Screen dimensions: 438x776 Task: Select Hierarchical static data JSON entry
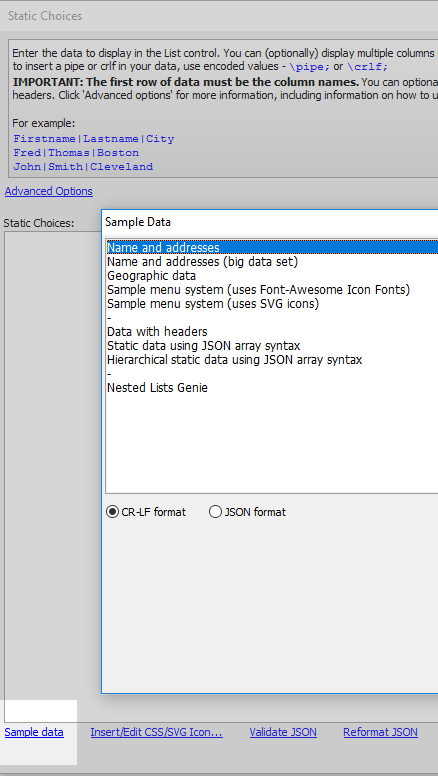pos(272,360)
